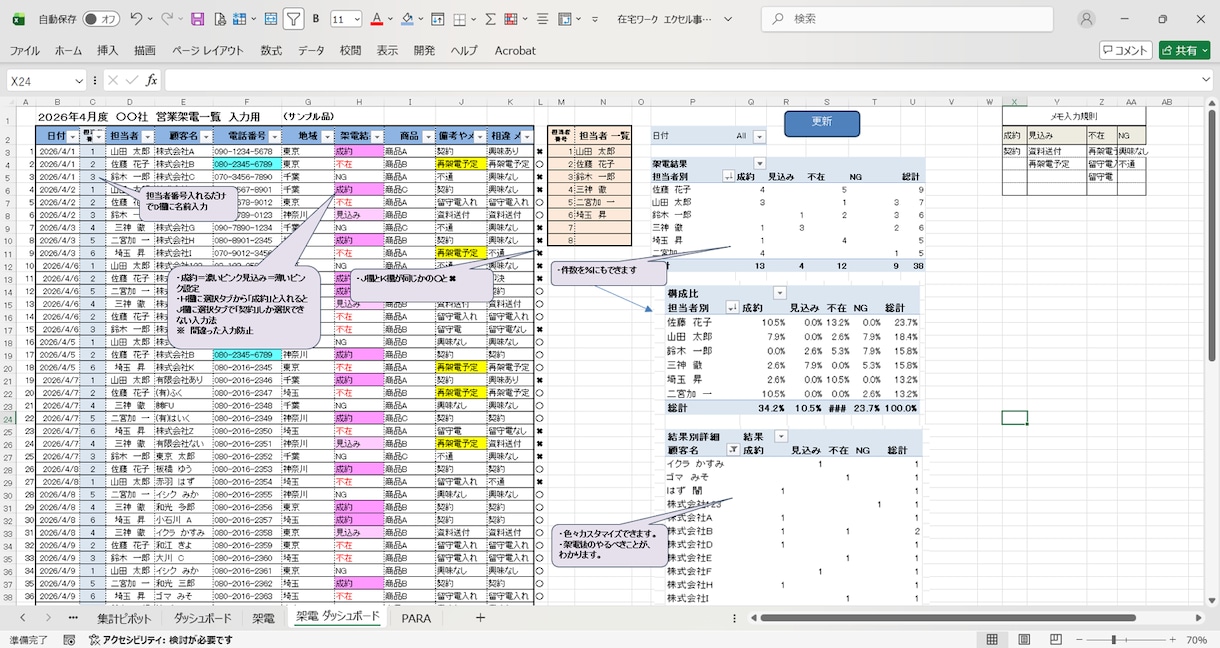The height and width of the screenshot is (648, 1220).
Task: Open the 開発 ribbon tab
Action: point(424,50)
